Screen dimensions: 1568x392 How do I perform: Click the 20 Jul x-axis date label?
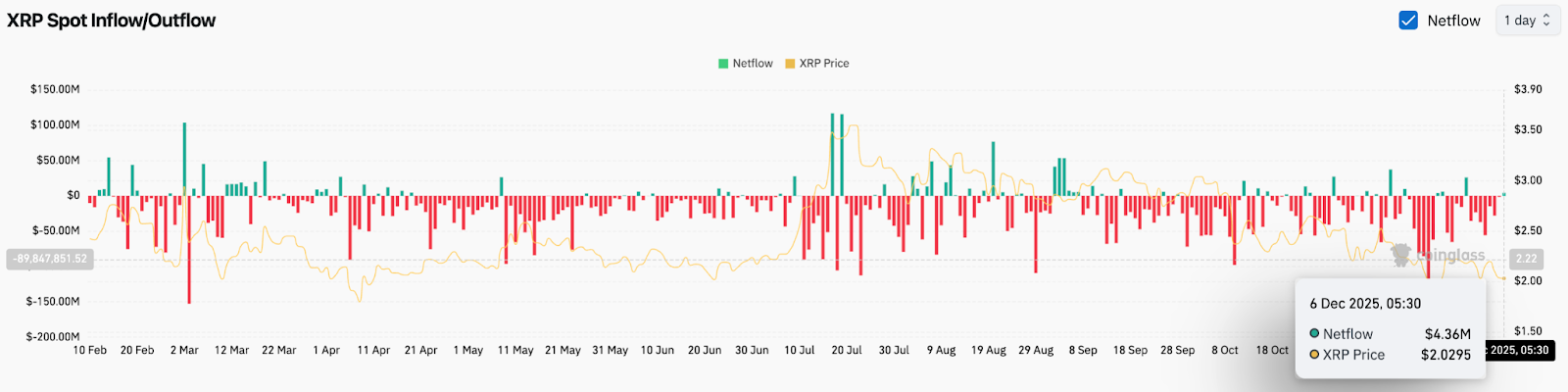tap(846, 350)
